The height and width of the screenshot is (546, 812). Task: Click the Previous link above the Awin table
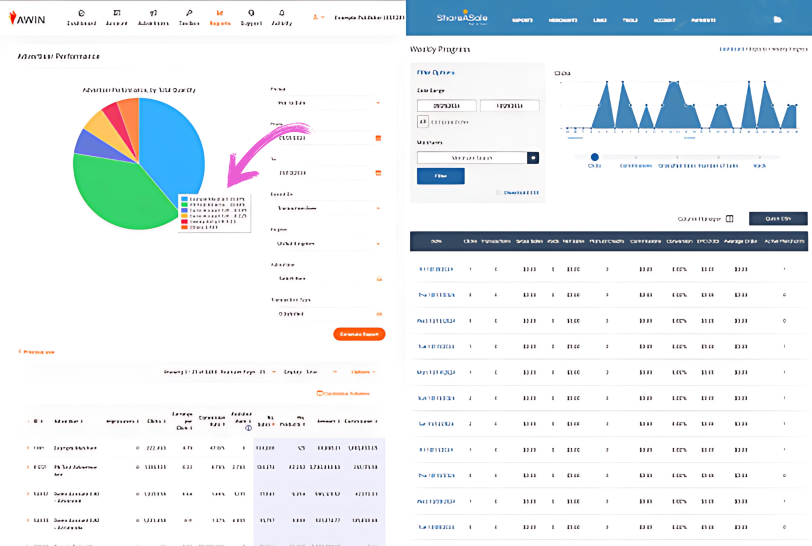coord(37,352)
